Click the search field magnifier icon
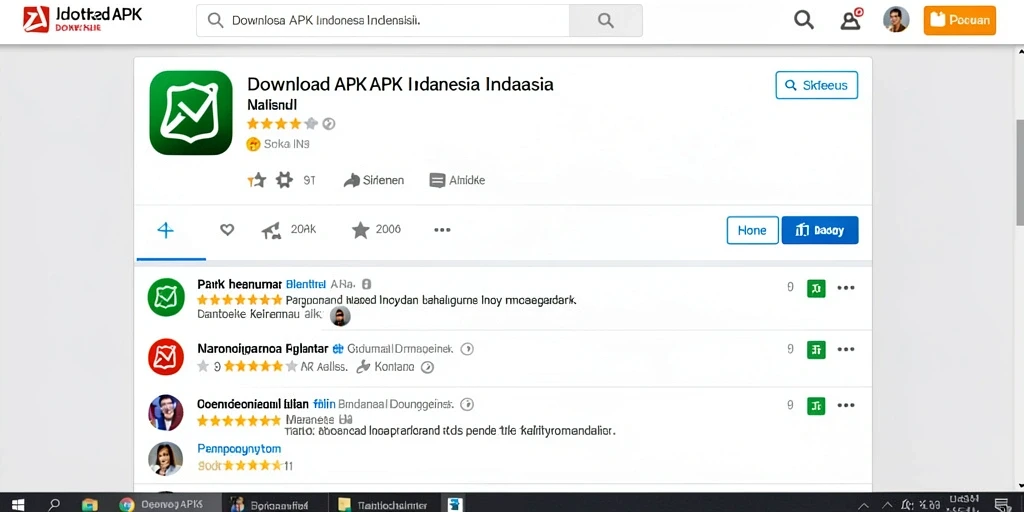1024x512 pixels. point(215,20)
